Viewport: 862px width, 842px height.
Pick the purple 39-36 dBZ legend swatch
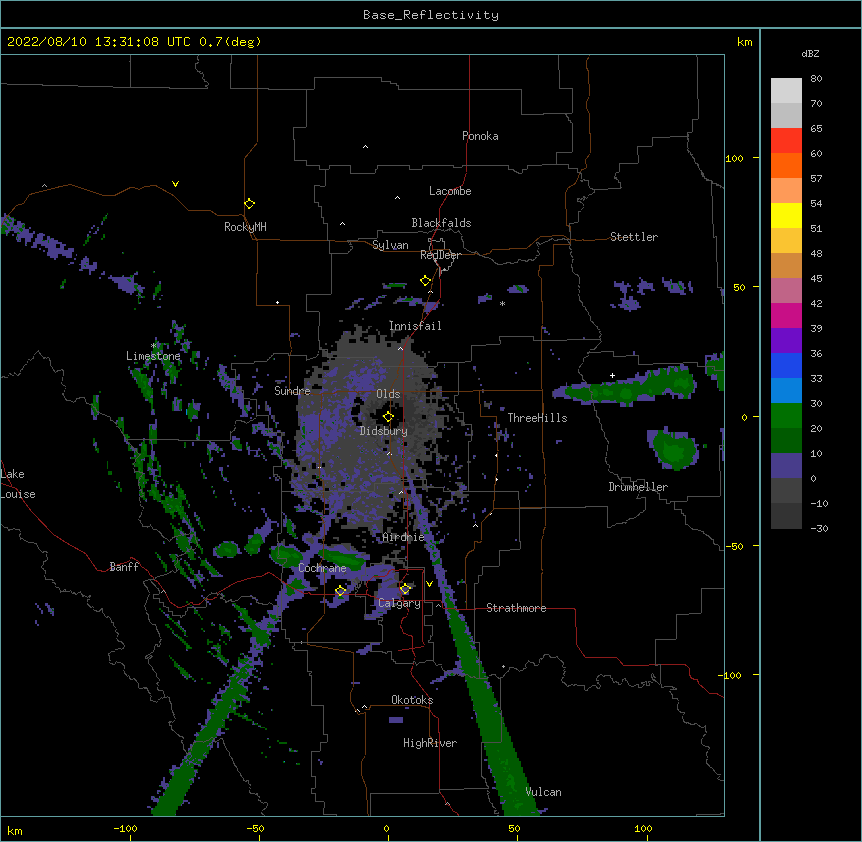coord(786,341)
